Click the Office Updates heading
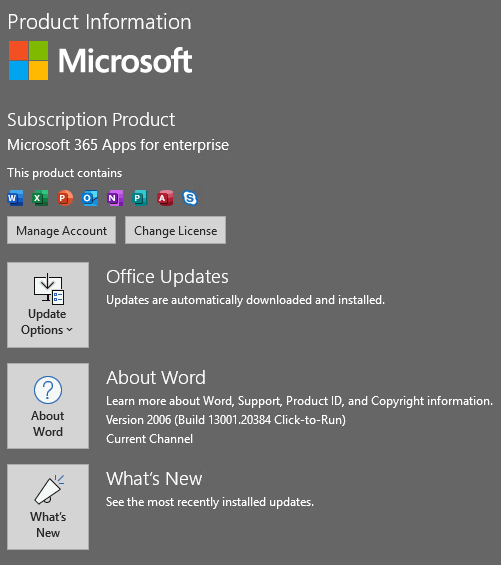 coord(167,277)
